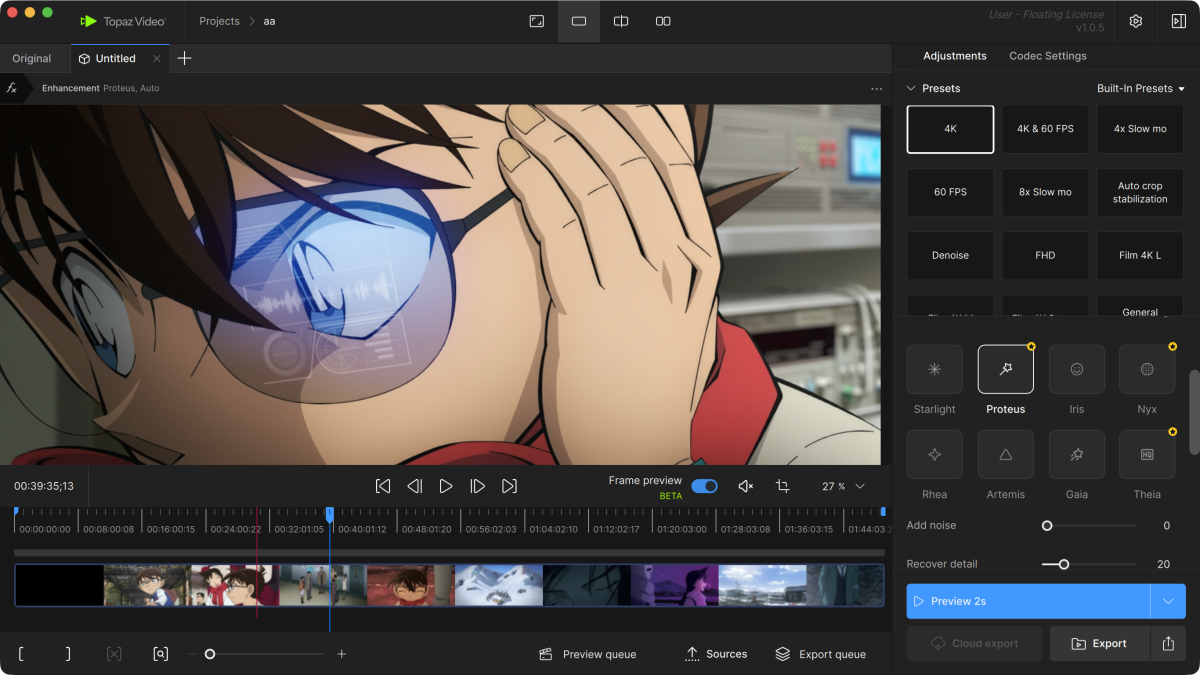Pick the Theia model icon
Screen dimensions: 1200x675
(x=1146, y=455)
